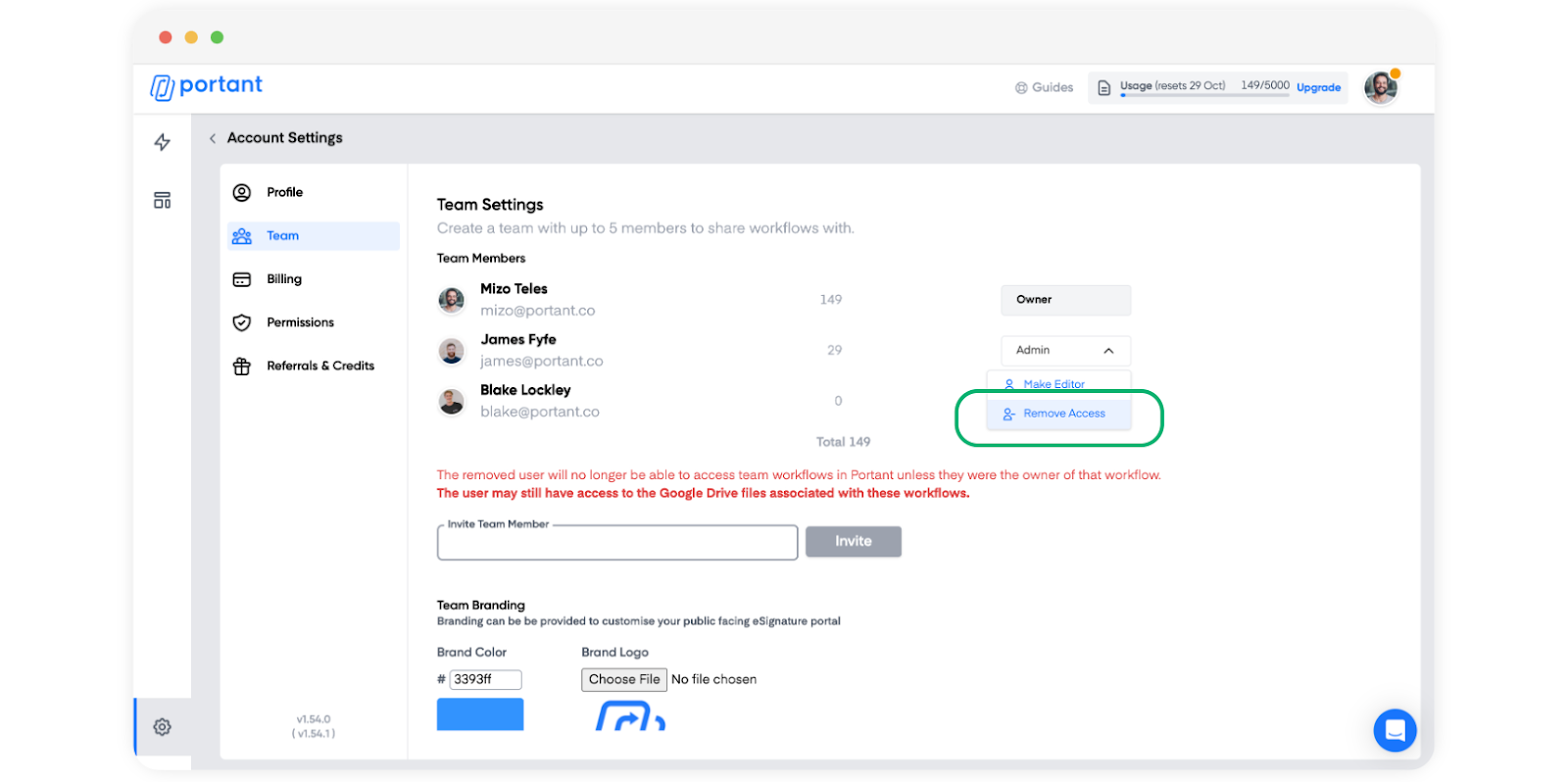
Task: Click the name James Fyfe
Action: (x=518, y=339)
